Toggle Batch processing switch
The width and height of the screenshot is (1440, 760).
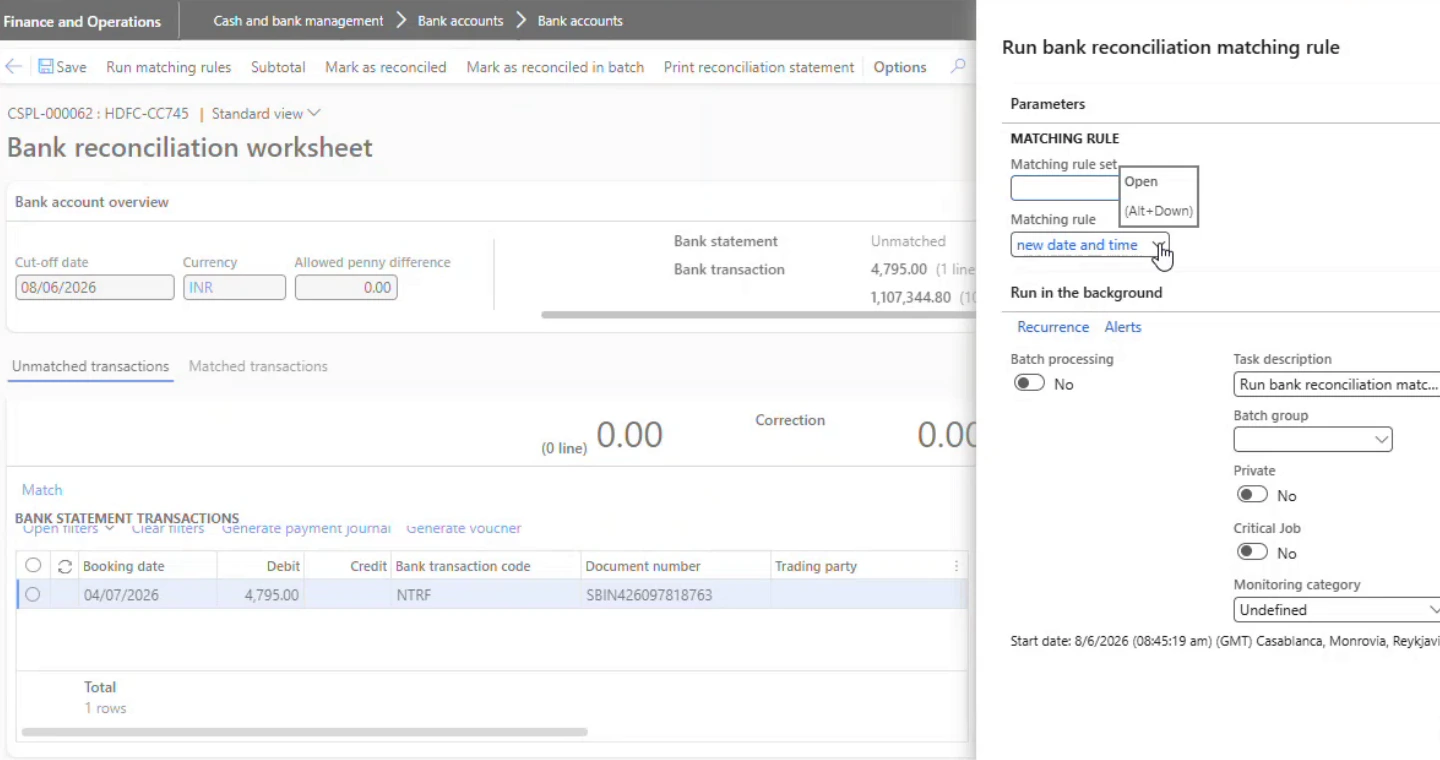(1029, 384)
